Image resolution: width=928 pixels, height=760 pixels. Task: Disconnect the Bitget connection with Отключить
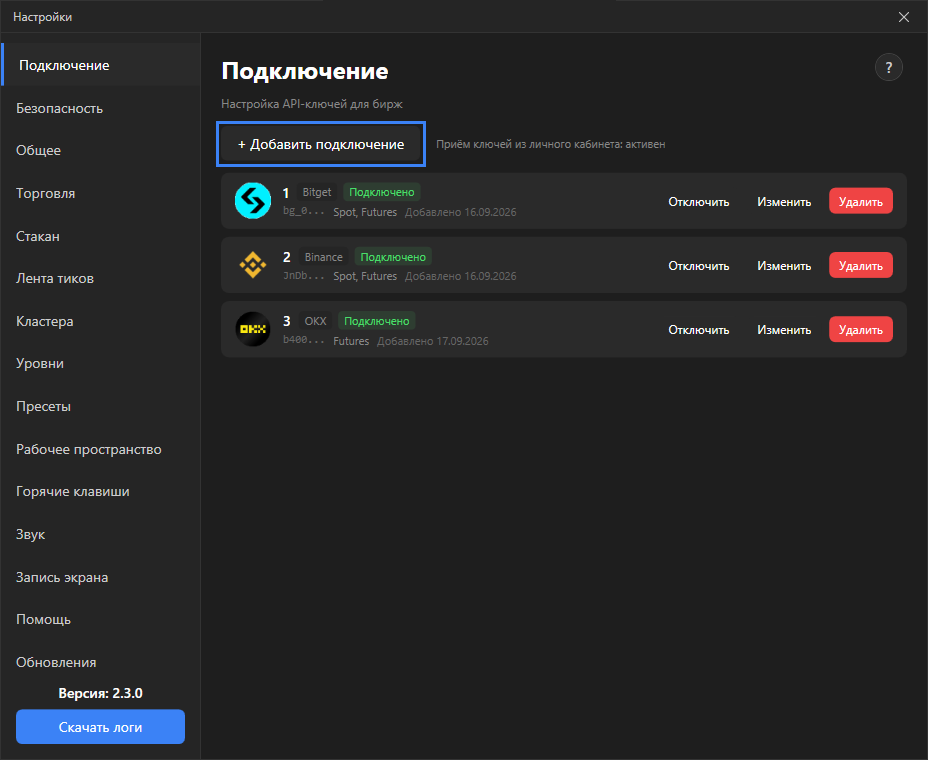(698, 202)
